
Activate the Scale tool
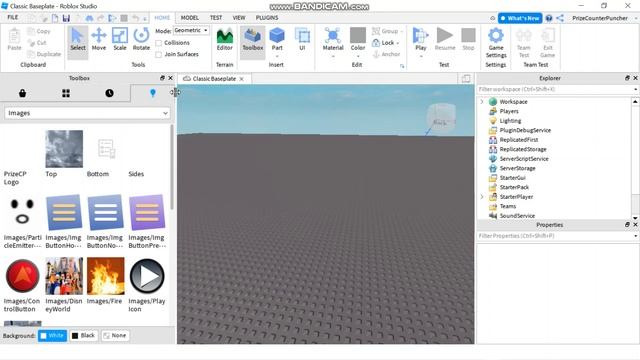pos(120,40)
